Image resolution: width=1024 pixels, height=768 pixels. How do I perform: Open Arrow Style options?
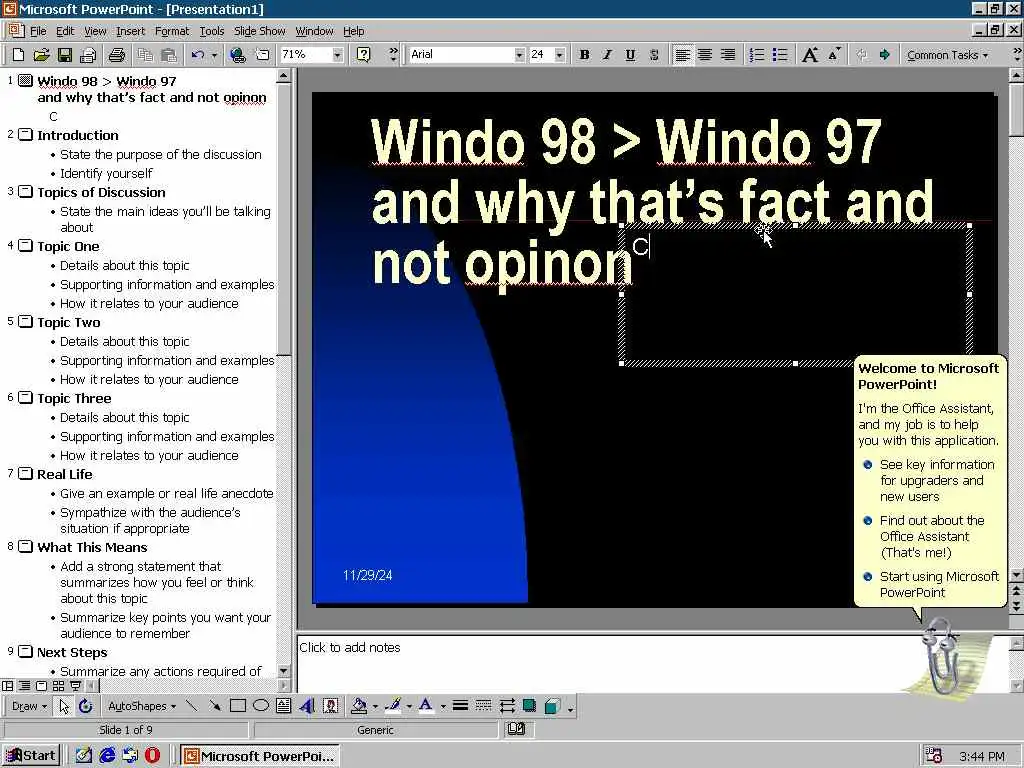(507, 706)
